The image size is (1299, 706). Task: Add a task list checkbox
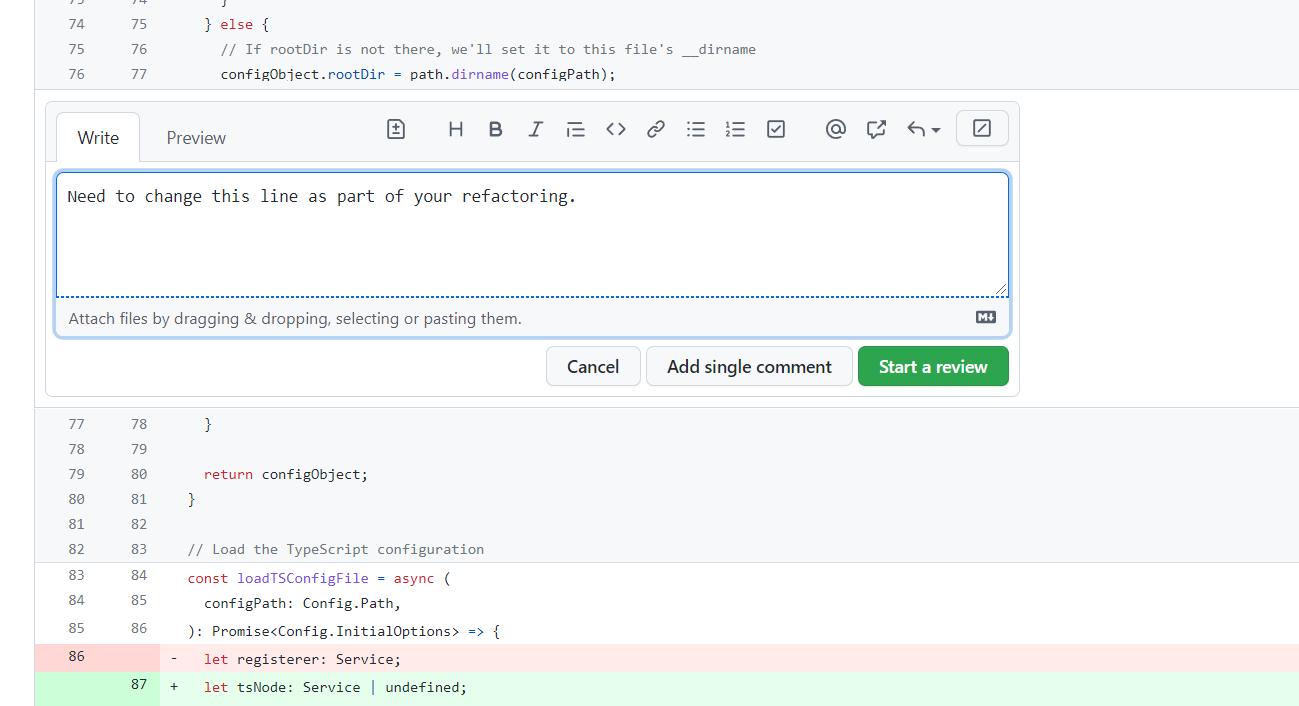(776, 129)
